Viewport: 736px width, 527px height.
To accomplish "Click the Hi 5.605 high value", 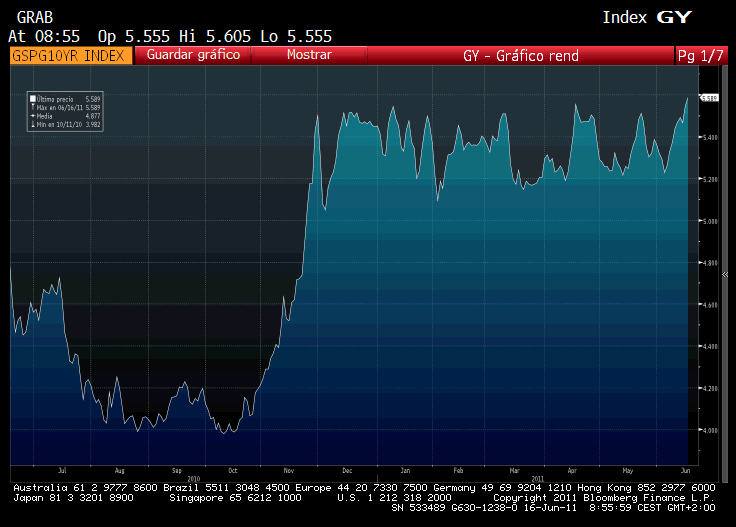I will [x=215, y=36].
